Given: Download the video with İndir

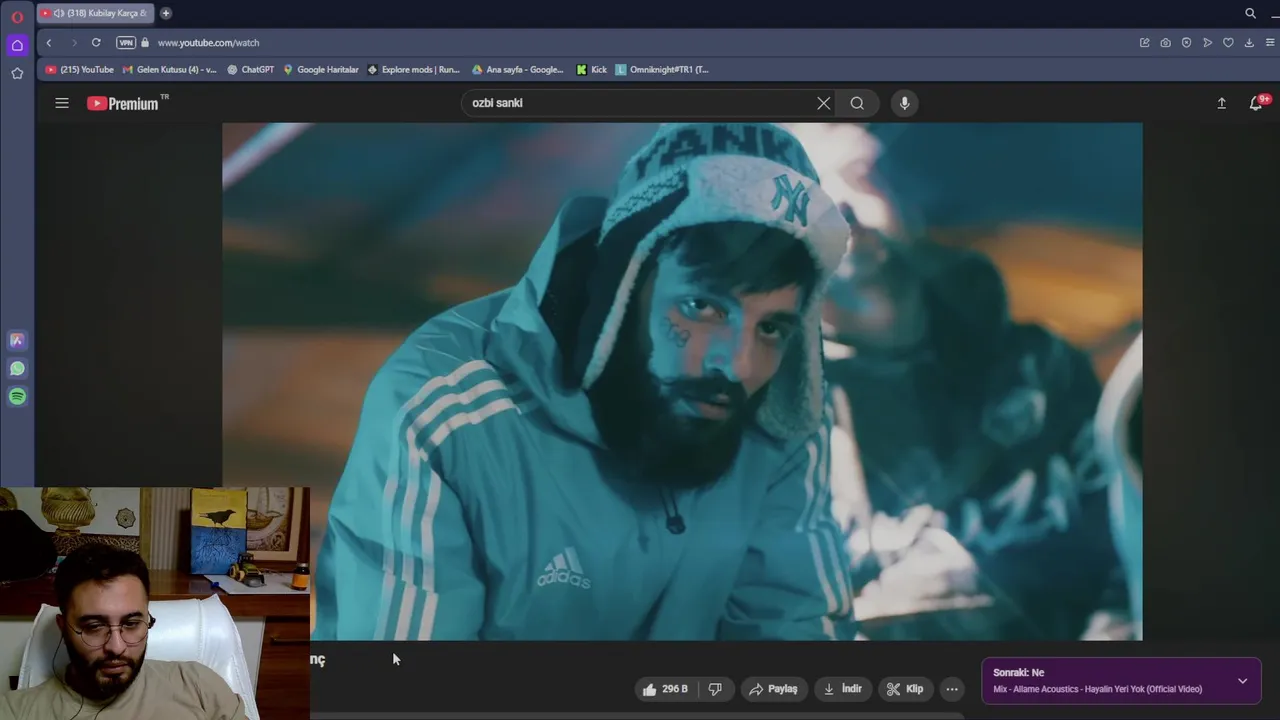Looking at the screenshot, I should (842, 689).
